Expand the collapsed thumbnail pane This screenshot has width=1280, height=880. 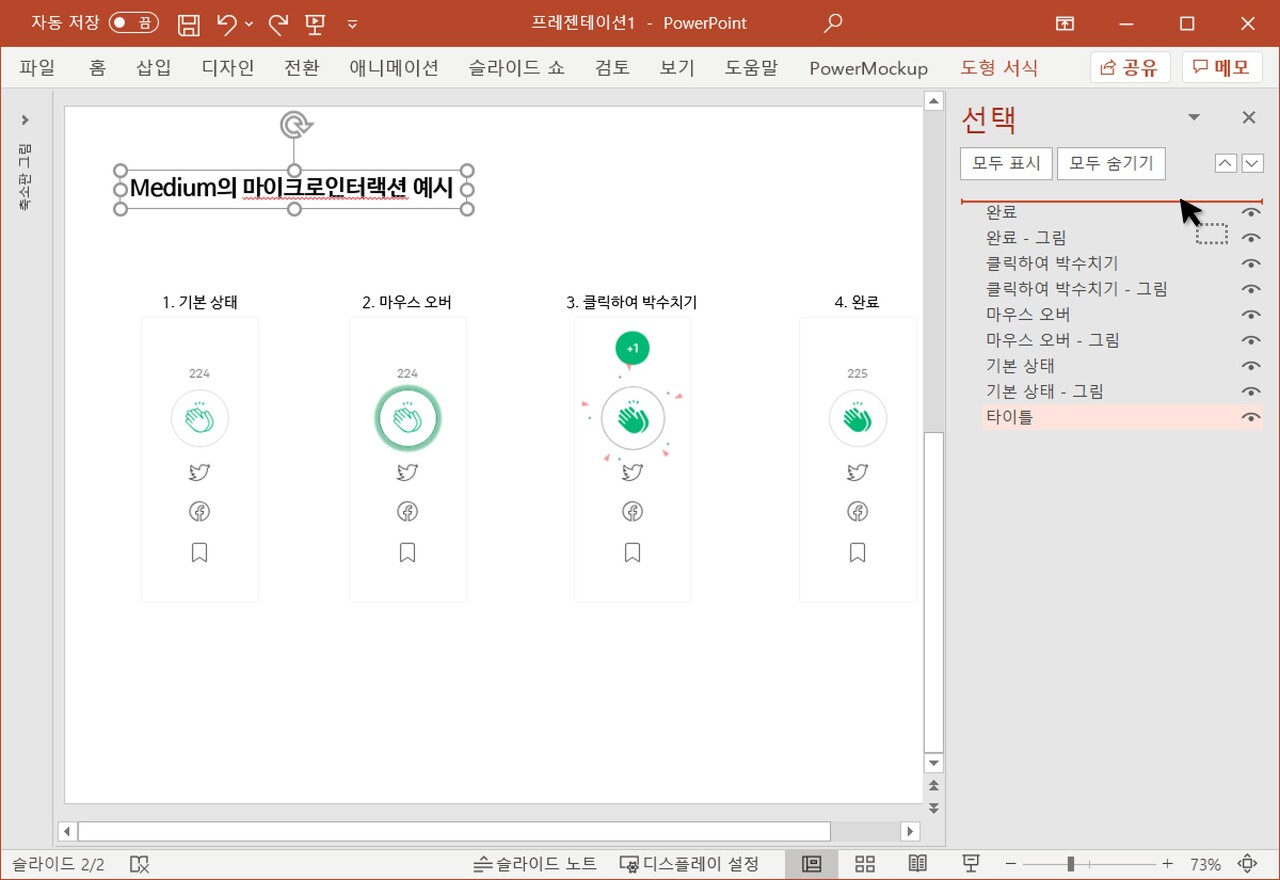[25, 120]
